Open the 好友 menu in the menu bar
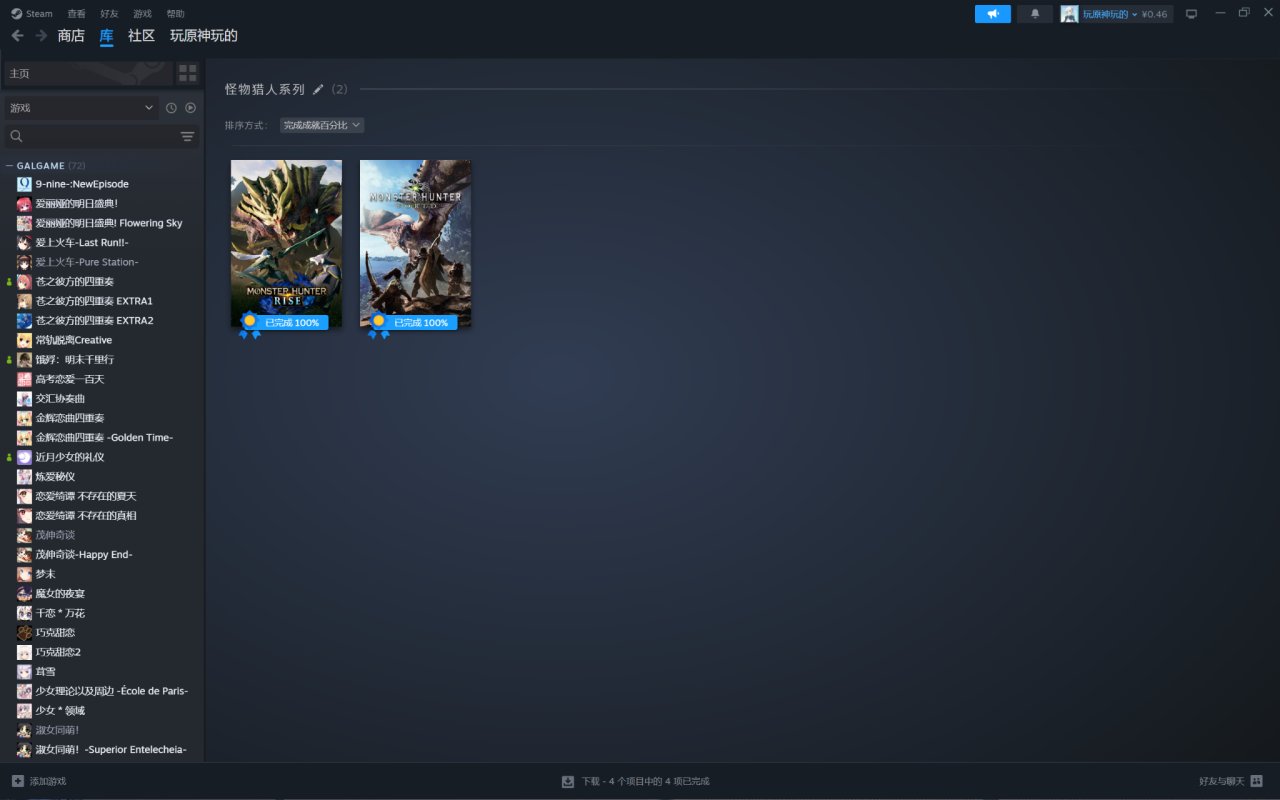Image resolution: width=1280 pixels, height=800 pixels. [109, 14]
